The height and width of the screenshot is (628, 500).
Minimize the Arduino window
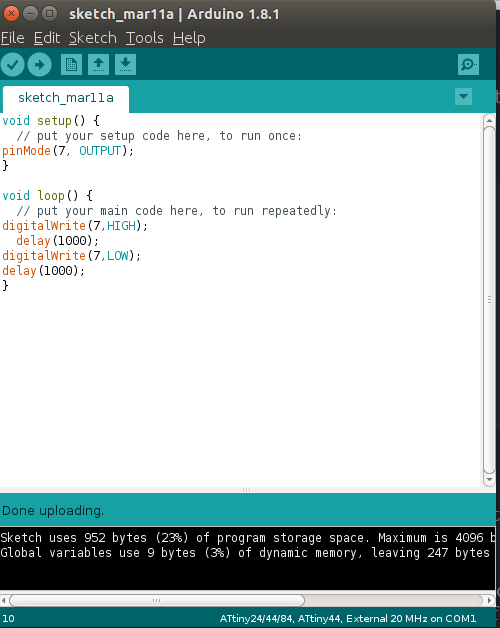tap(30, 14)
